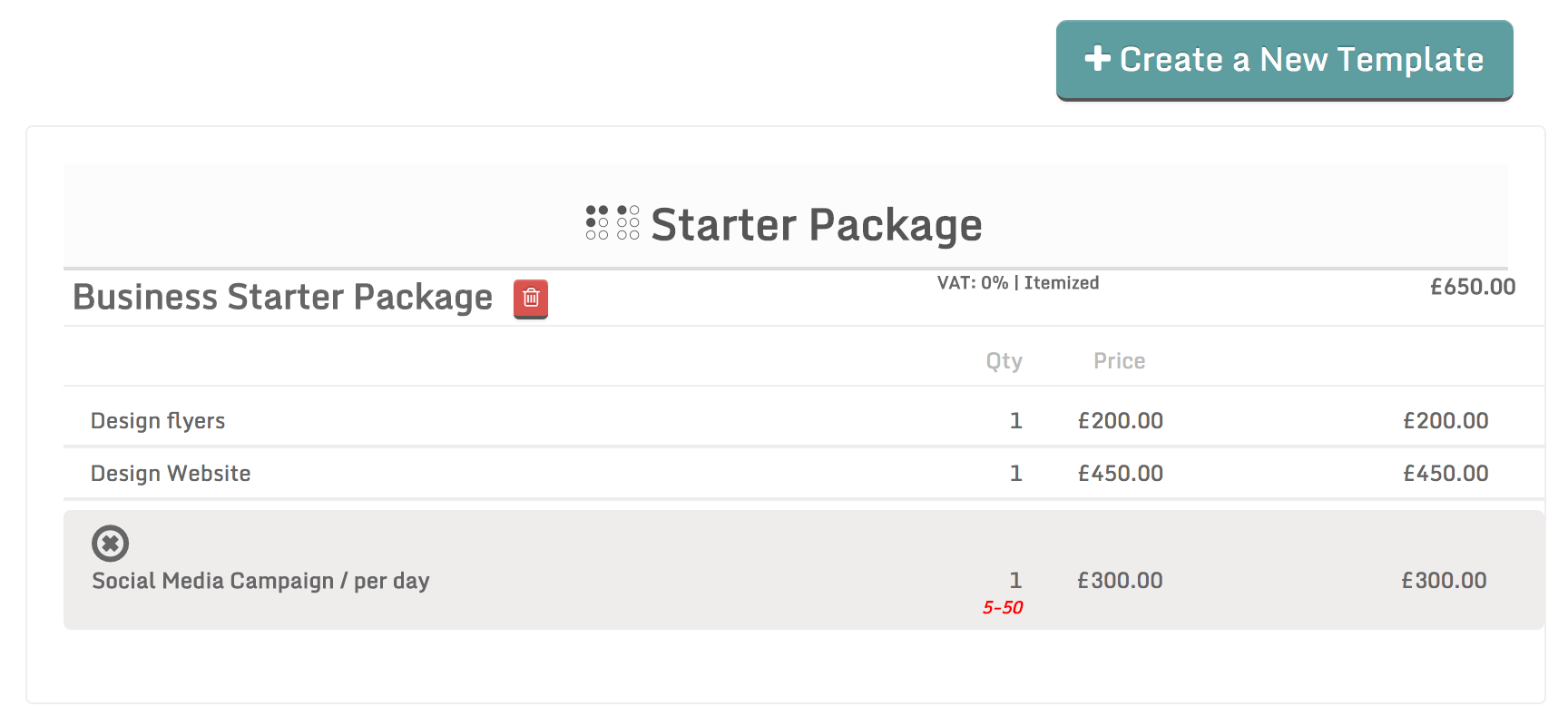Click the £650.00 package total
The width and height of the screenshot is (1568, 726).
pos(1472,287)
